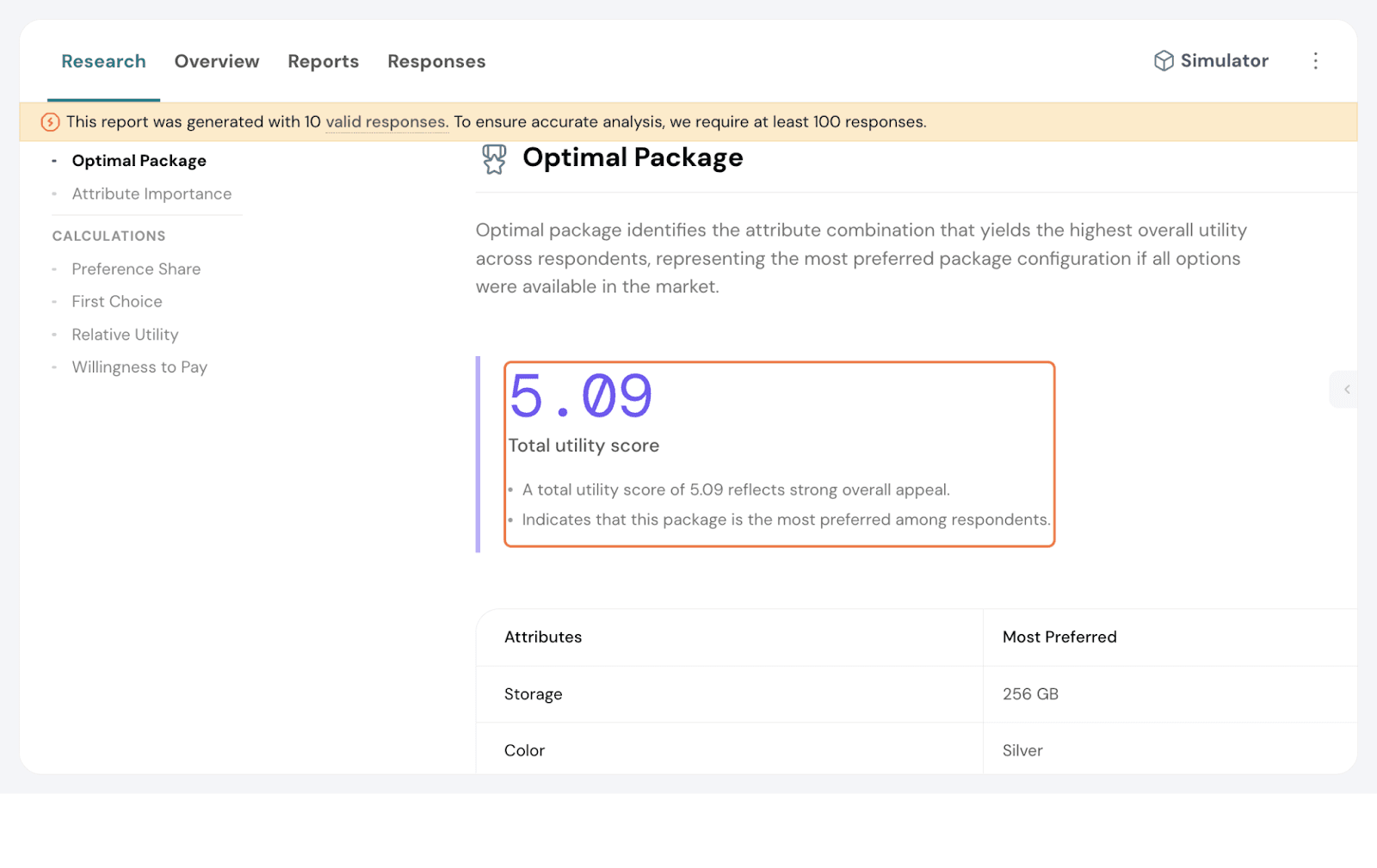This screenshot has height=868, width=1377.
Task: Expand the collapsed right side panel chevron
Action: point(1347,390)
